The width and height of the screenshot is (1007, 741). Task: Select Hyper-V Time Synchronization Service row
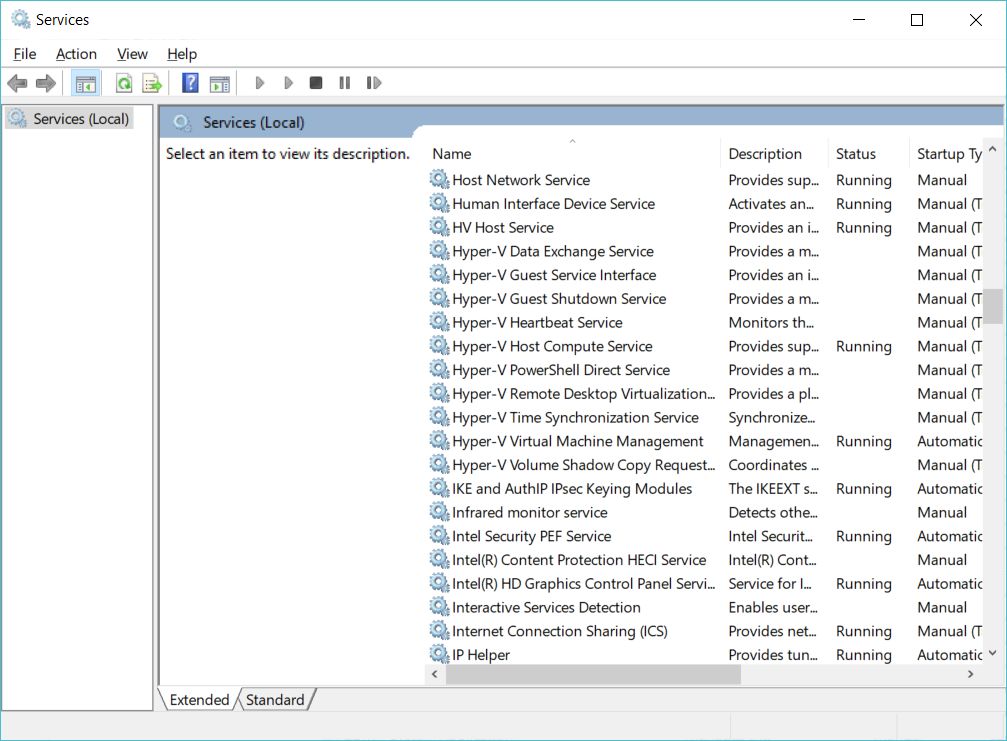point(705,417)
